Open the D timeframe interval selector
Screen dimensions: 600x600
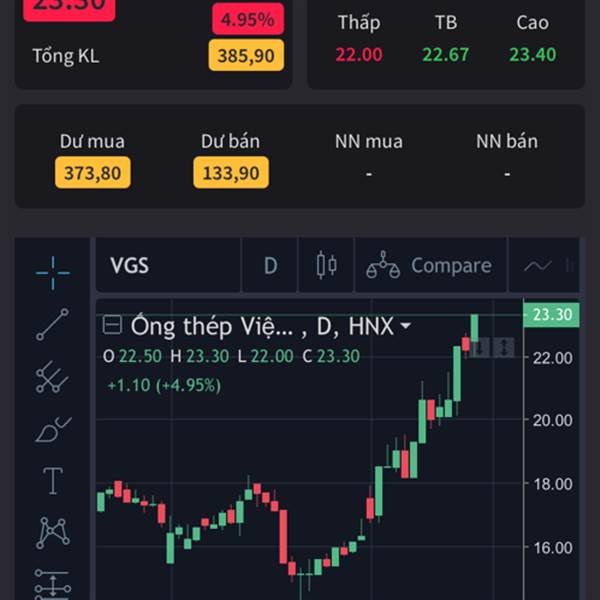(x=270, y=265)
